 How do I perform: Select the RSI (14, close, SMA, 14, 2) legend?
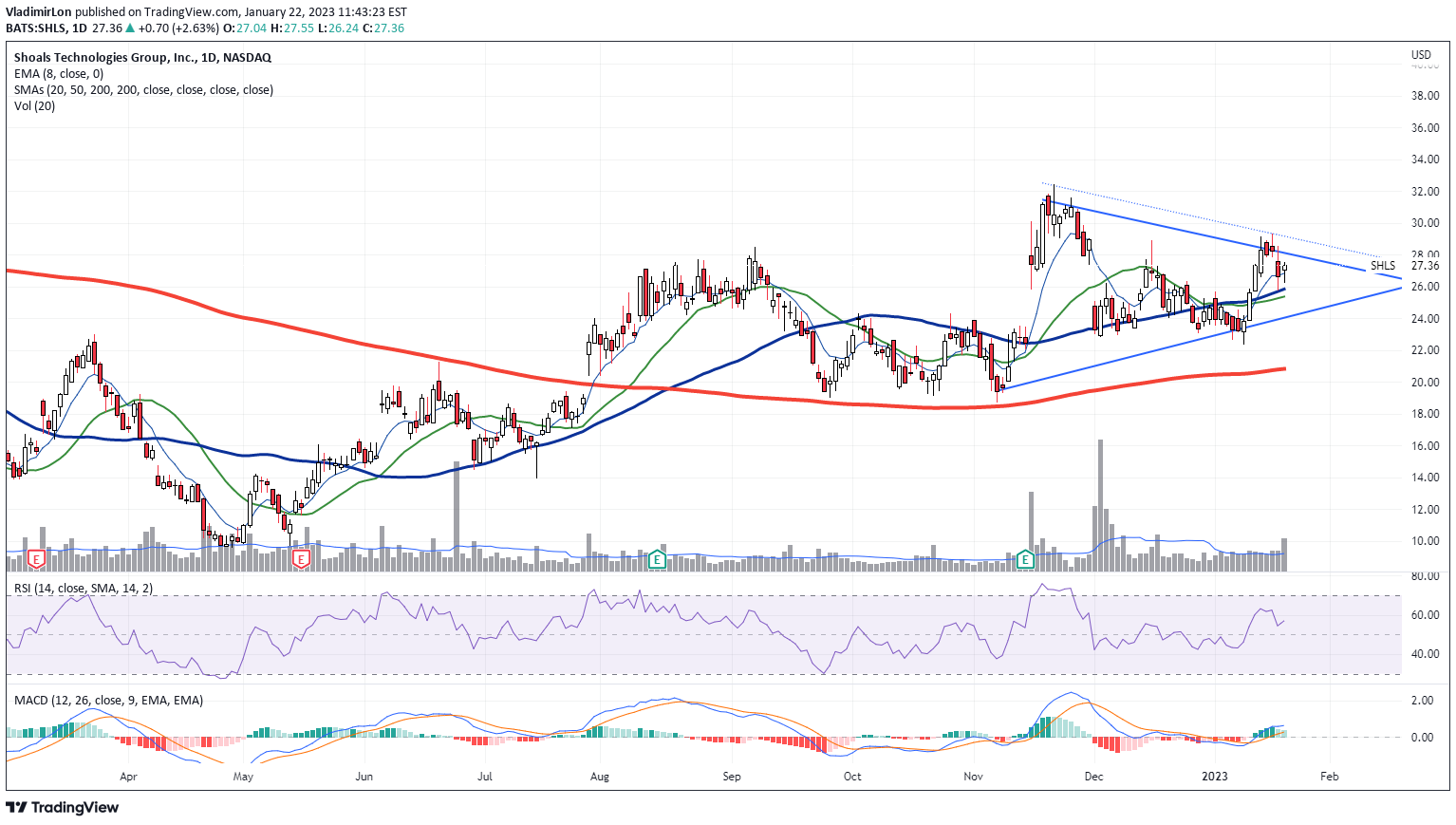[83, 589]
